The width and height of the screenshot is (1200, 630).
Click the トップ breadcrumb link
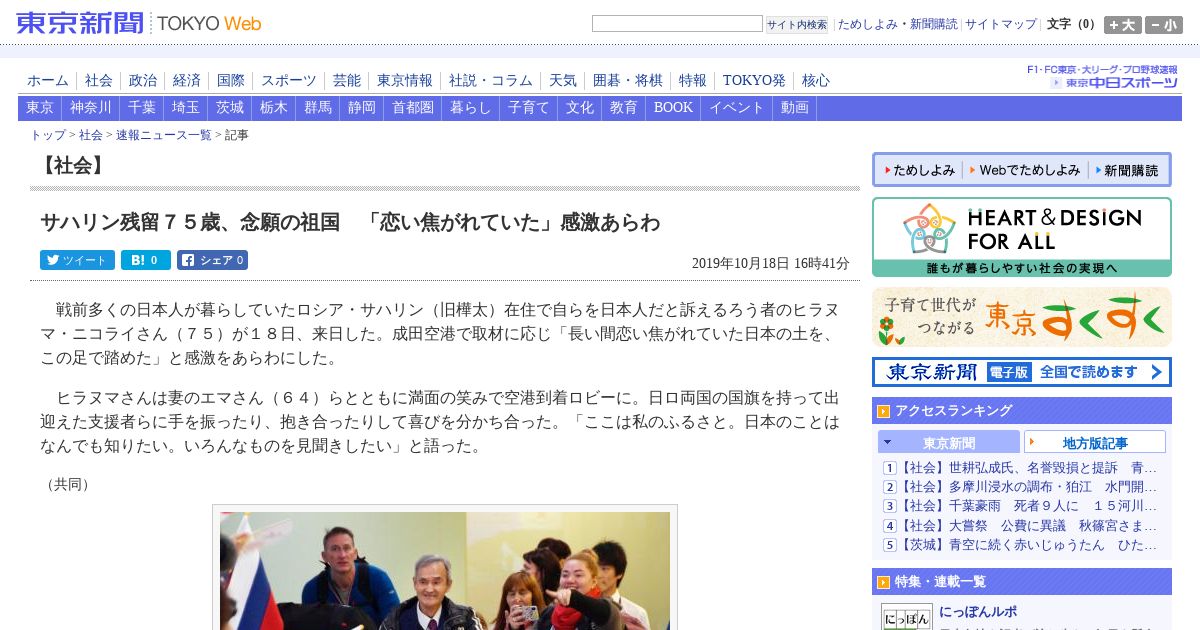[x=48, y=135]
